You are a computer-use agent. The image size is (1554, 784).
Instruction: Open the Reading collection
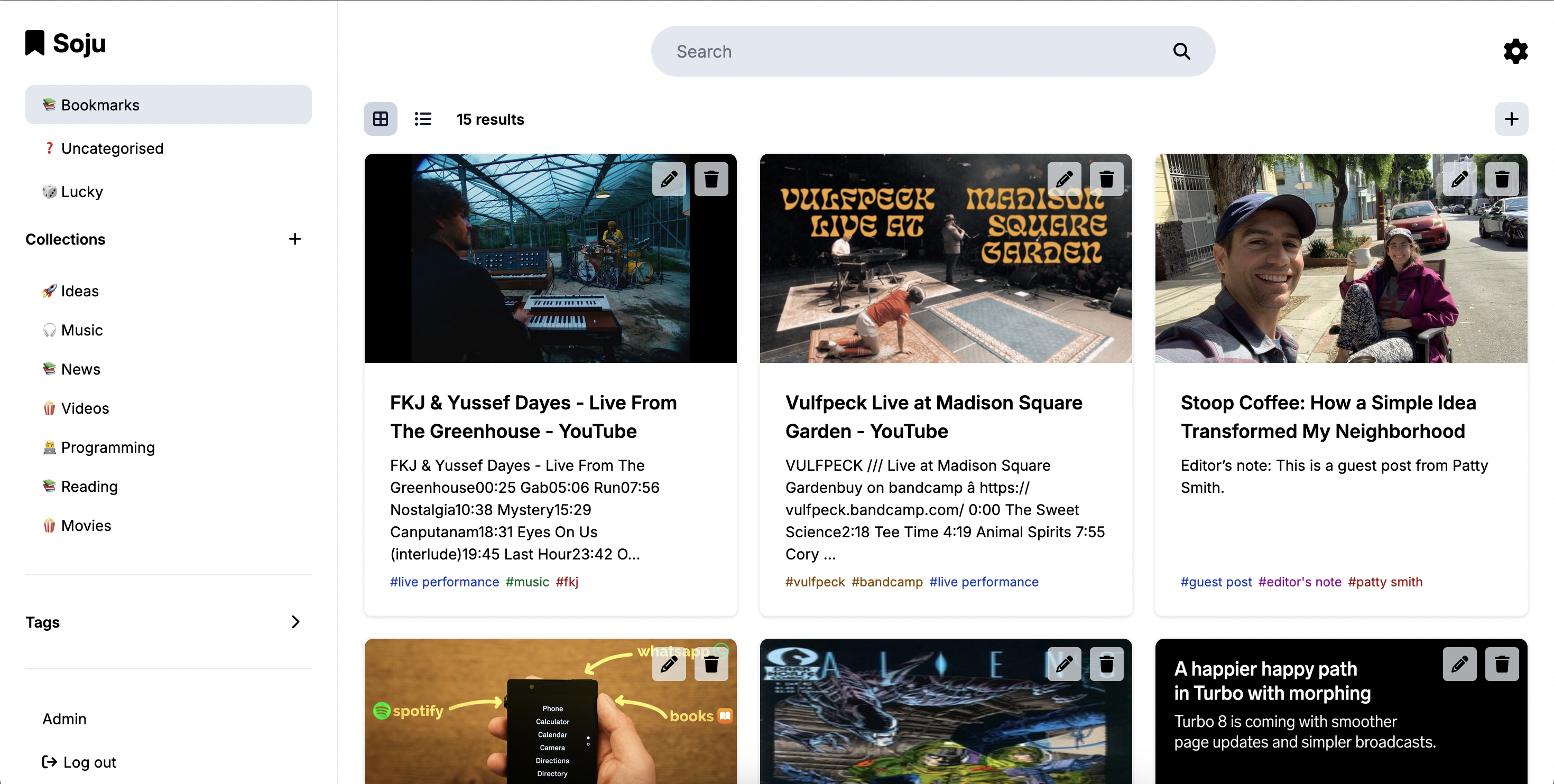click(x=168, y=487)
